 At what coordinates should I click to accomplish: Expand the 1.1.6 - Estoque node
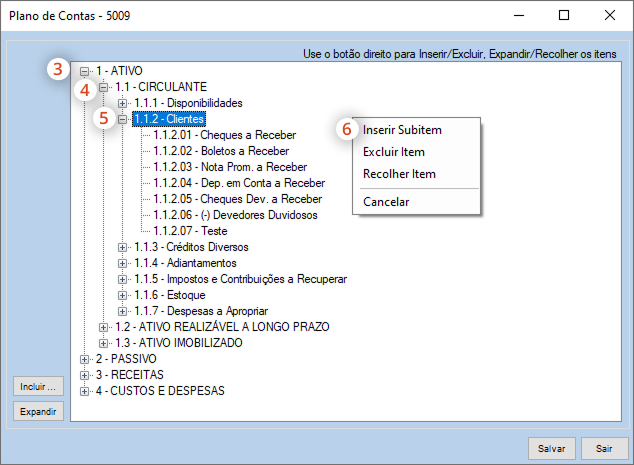tap(123, 295)
